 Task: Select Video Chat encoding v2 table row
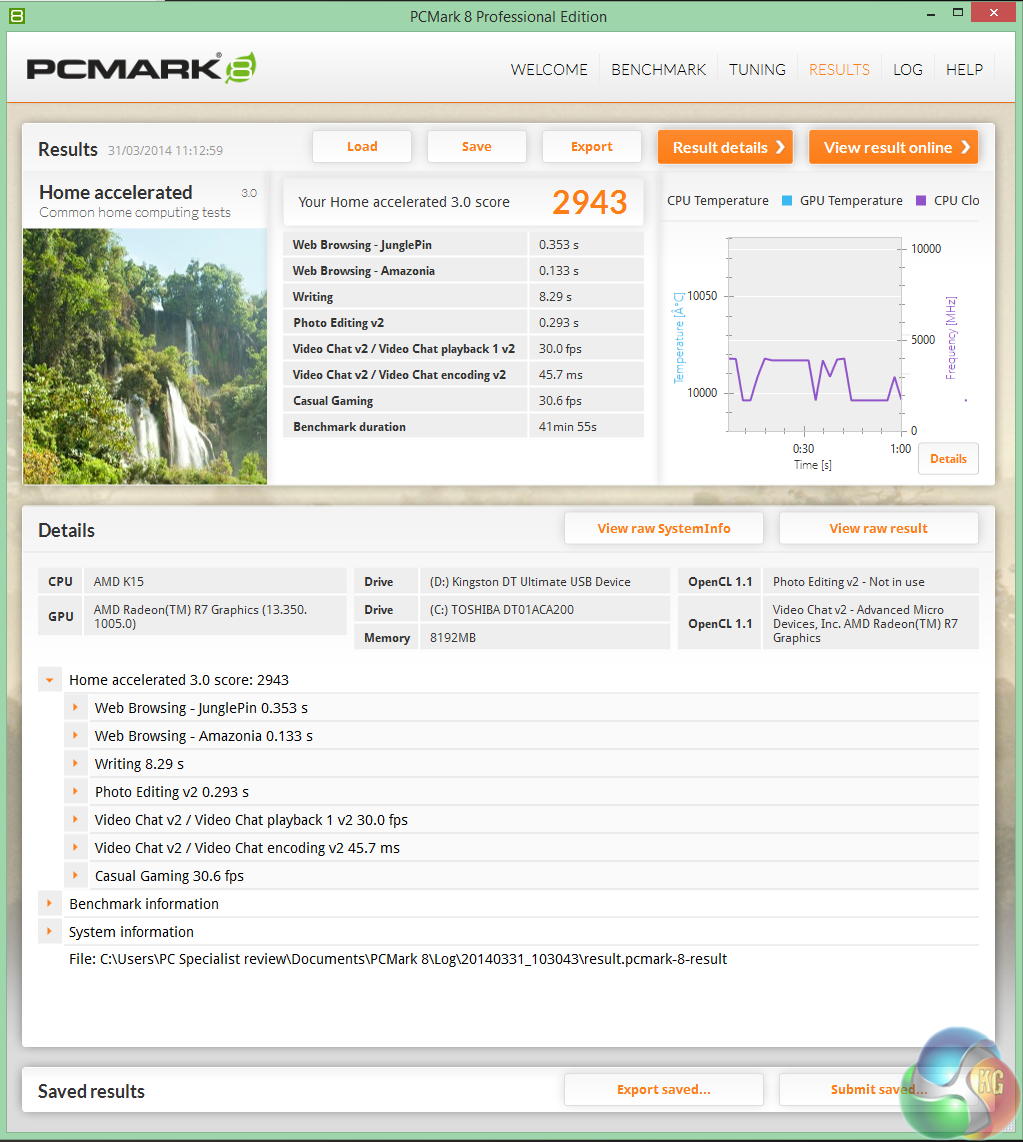click(463, 374)
